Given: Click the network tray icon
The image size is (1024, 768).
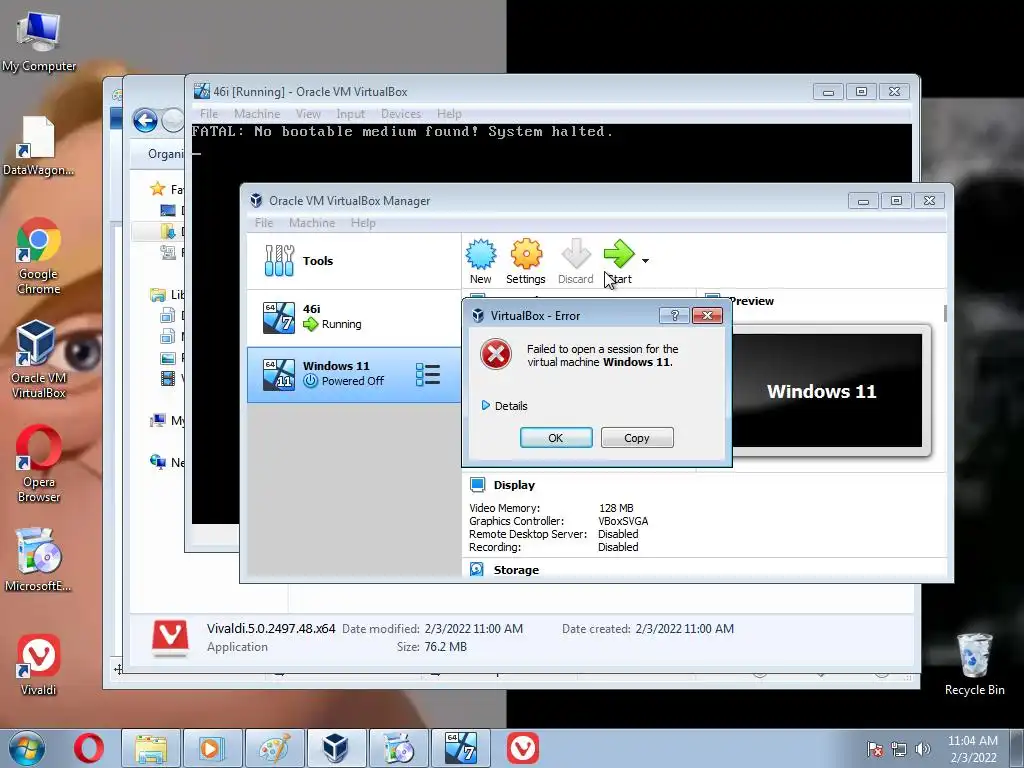Looking at the screenshot, I should click(x=899, y=749).
